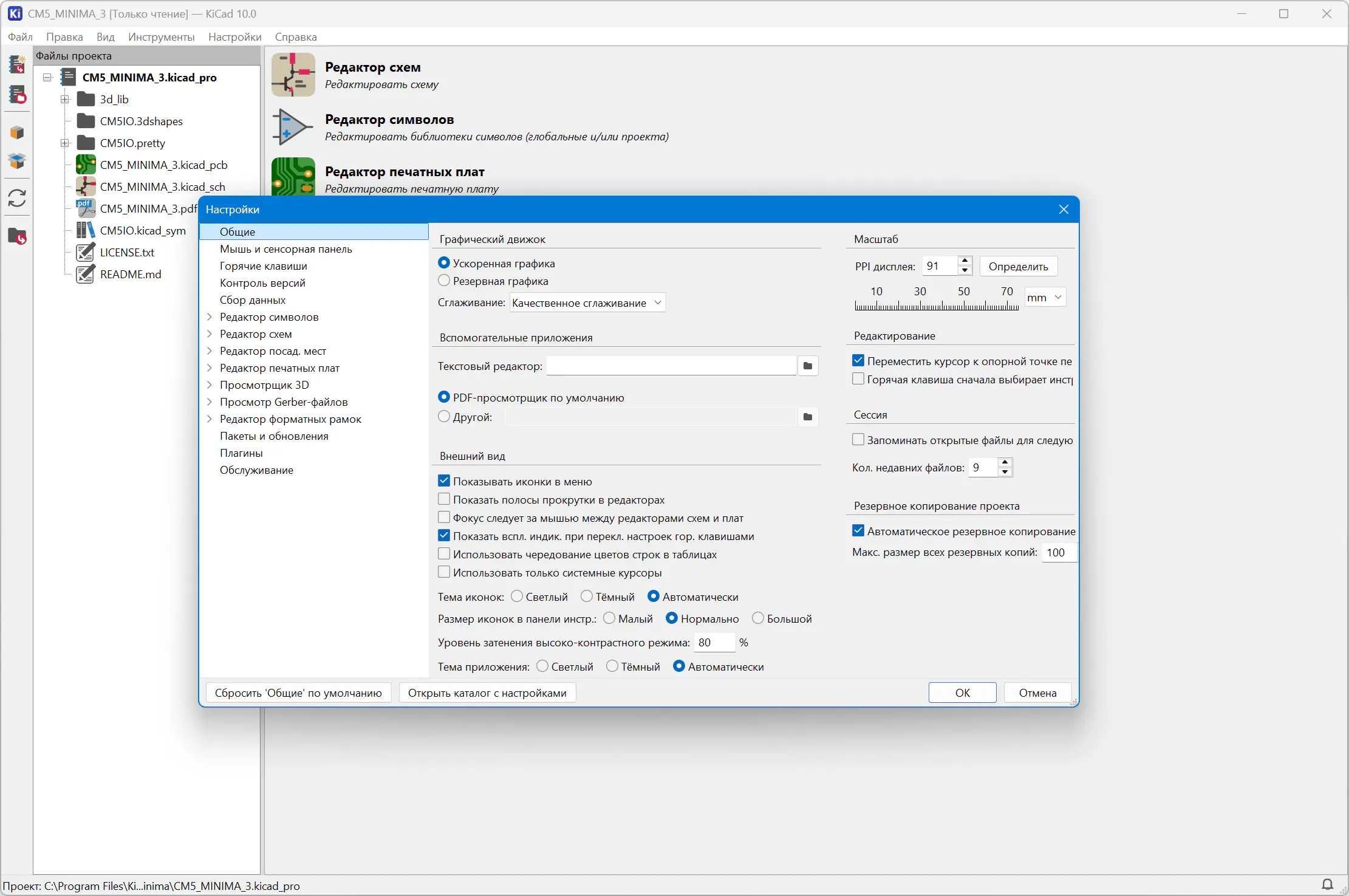Disable automatic backup checkbox
This screenshot has width=1349, height=896.
(x=858, y=531)
